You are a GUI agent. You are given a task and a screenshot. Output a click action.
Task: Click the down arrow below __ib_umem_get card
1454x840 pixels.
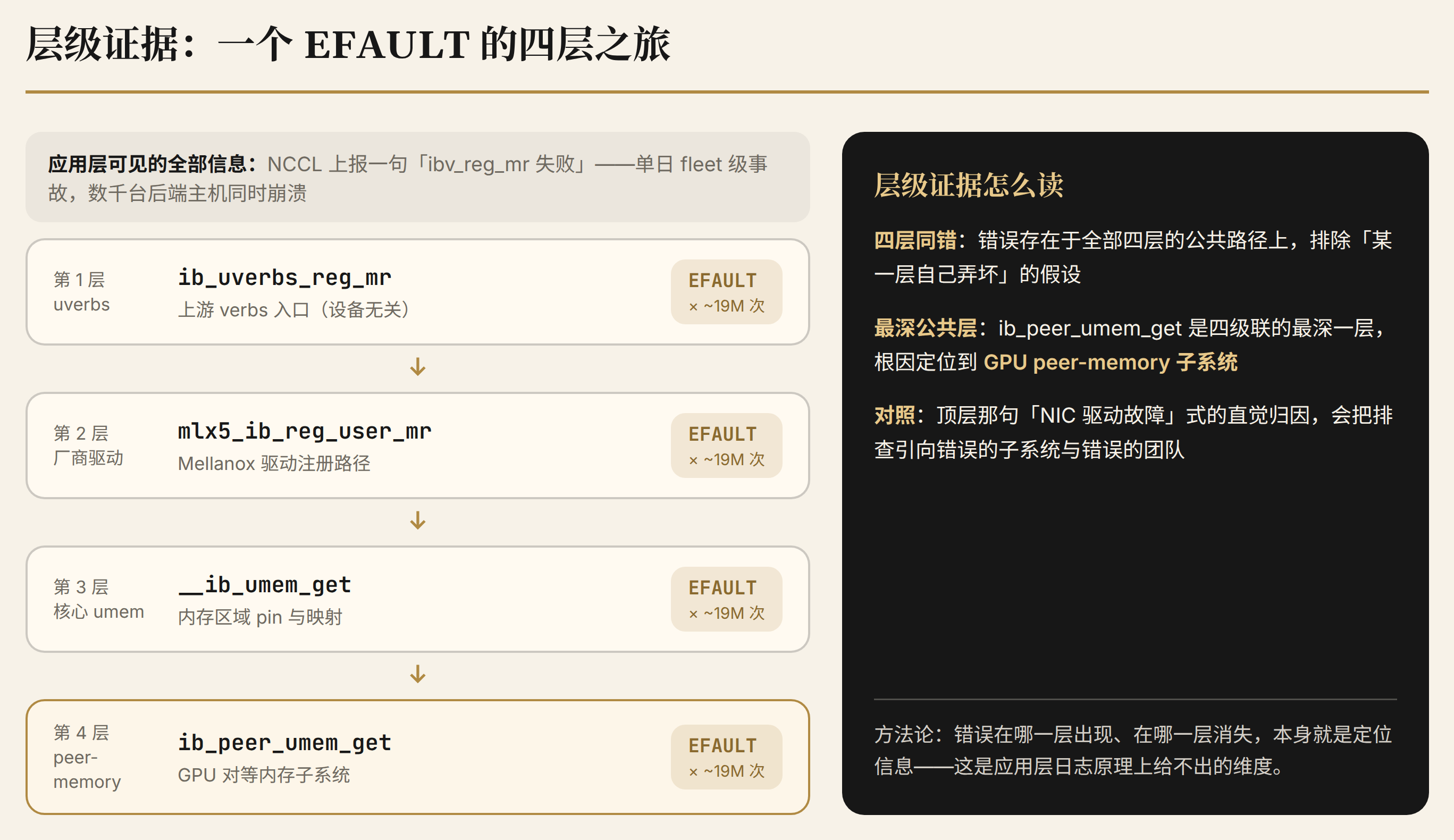click(x=417, y=674)
